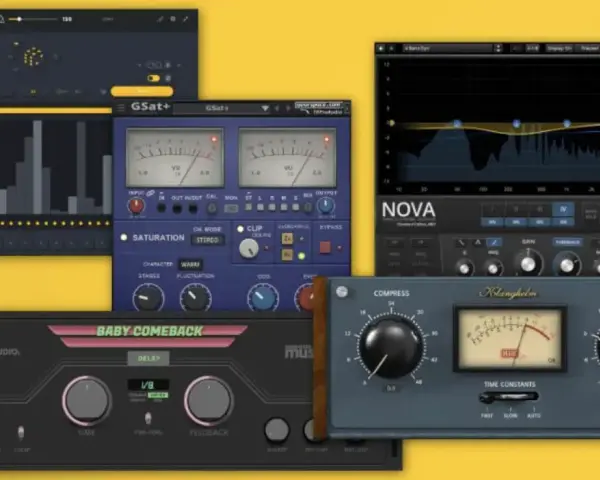Image resolution: width=600 pixels, height=480 pixels.
Task: Toggle the Klanghelm TIME CONSTANTS switch
Action: point(509,397)
